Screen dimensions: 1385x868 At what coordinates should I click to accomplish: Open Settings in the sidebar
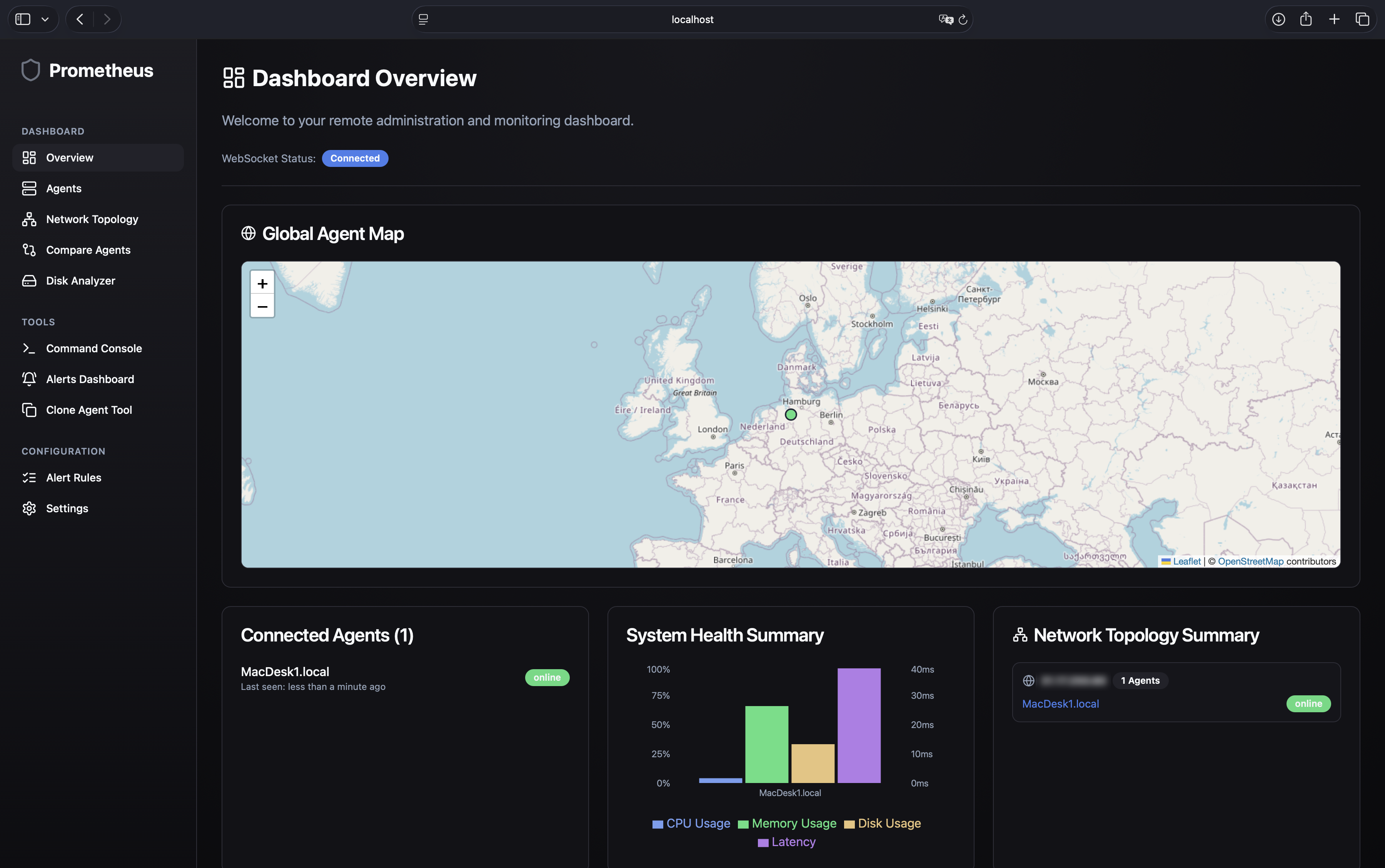coord(67,508)
